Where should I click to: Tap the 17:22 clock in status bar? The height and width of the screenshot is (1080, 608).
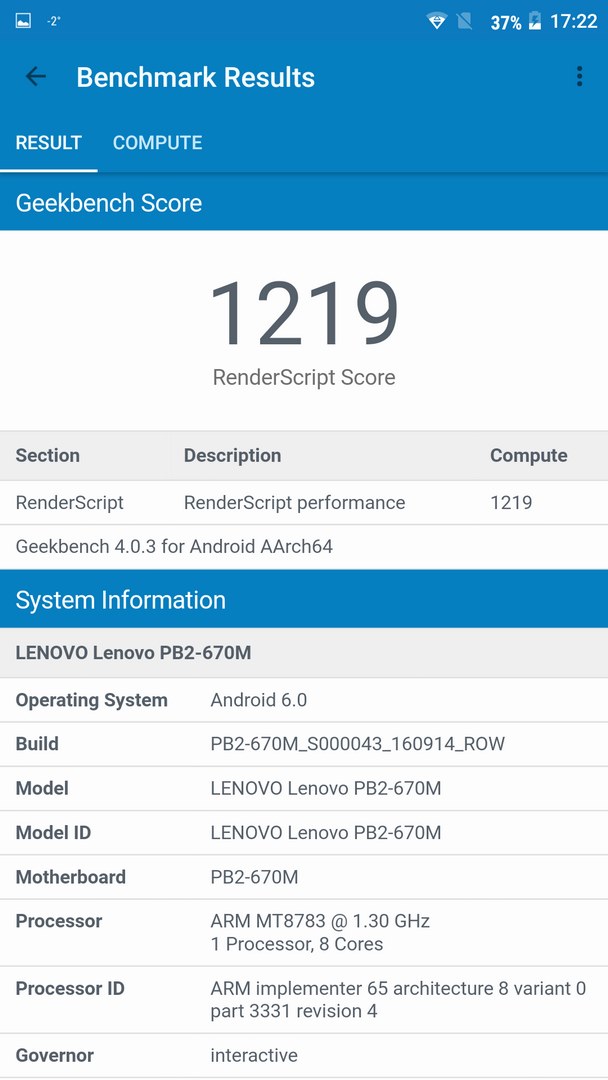(574, 21)
